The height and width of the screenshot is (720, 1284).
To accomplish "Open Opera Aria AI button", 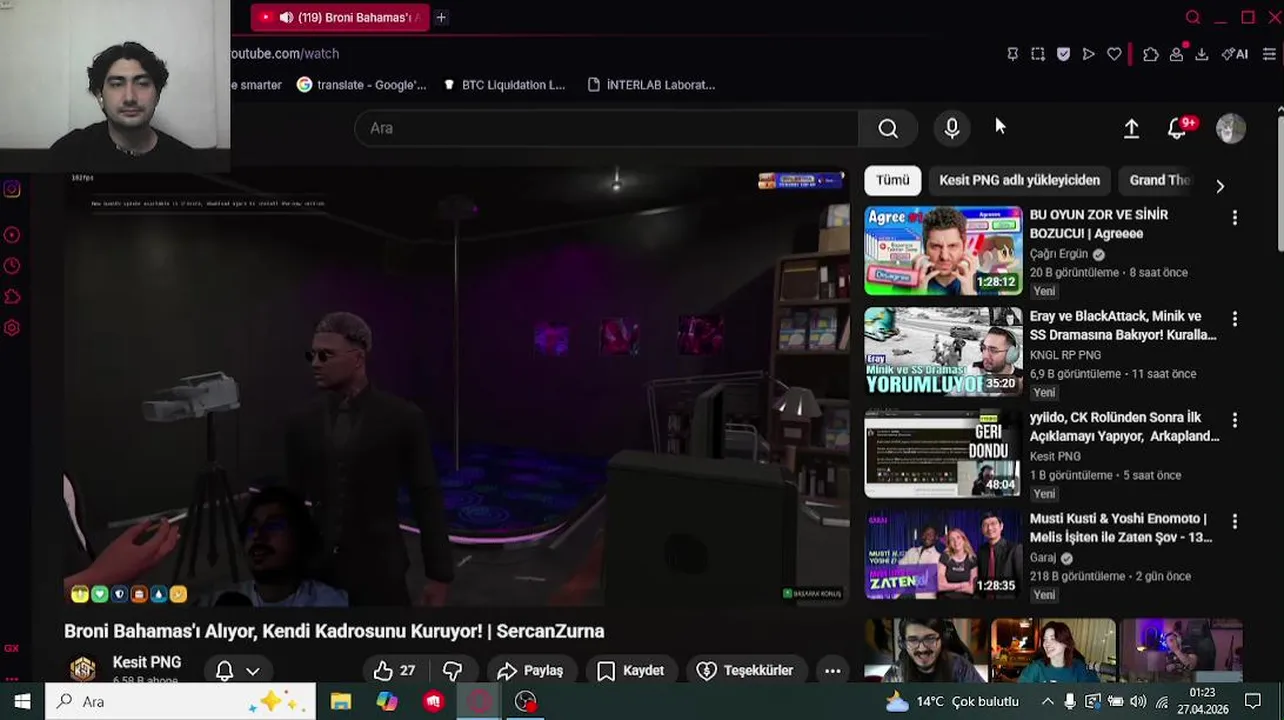I will coord(1234,54).
